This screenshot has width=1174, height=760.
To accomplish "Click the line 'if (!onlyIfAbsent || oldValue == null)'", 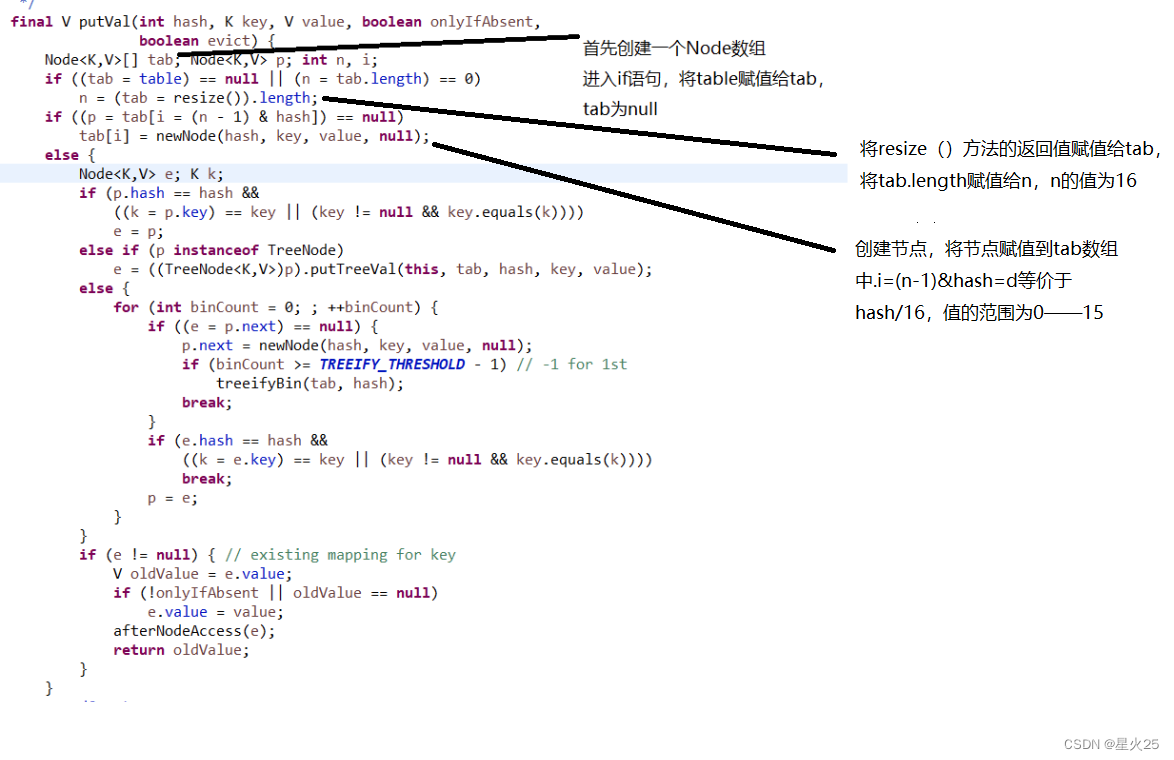I will tap(276, 593).
